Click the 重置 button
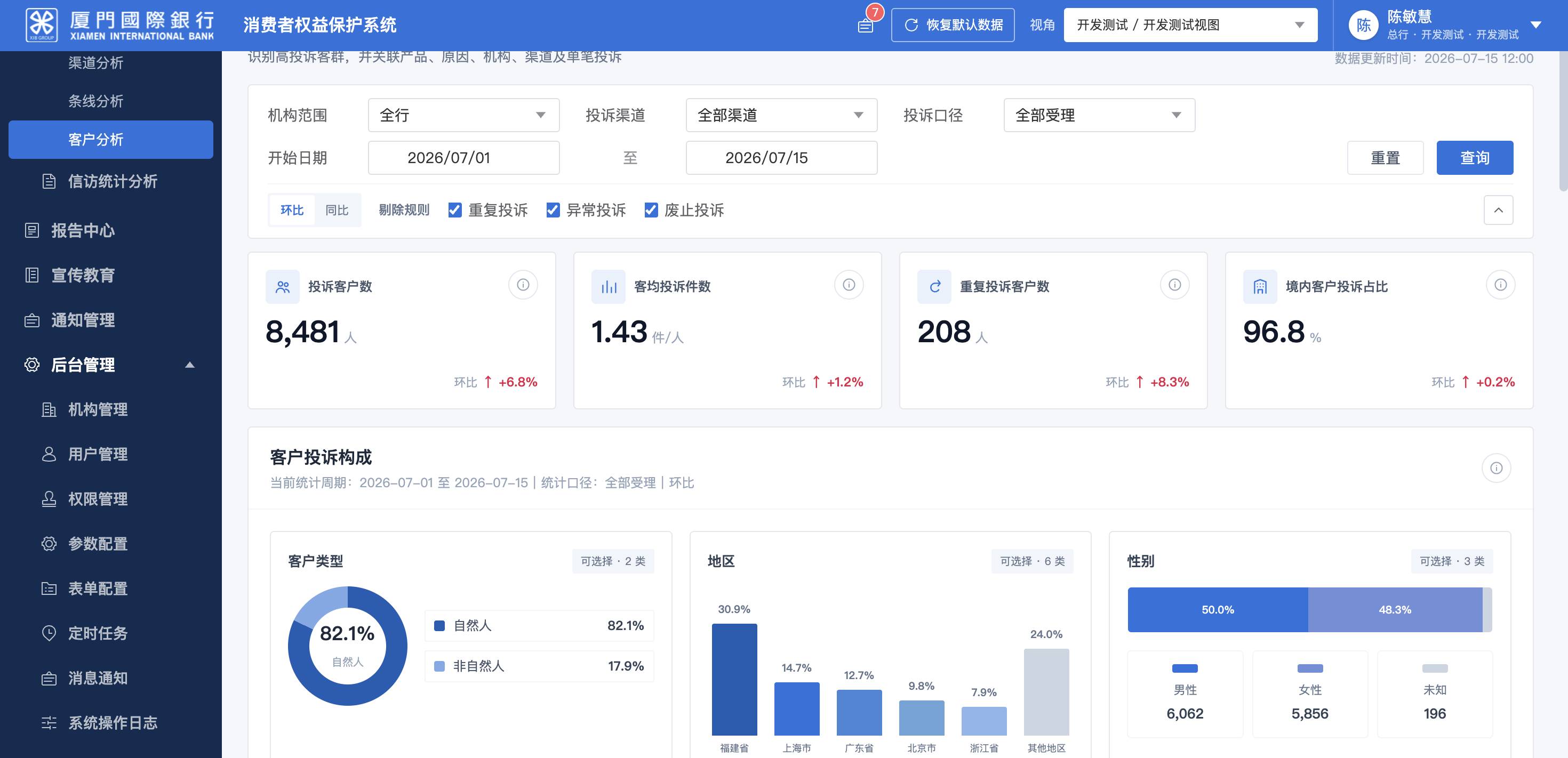 1385,158
